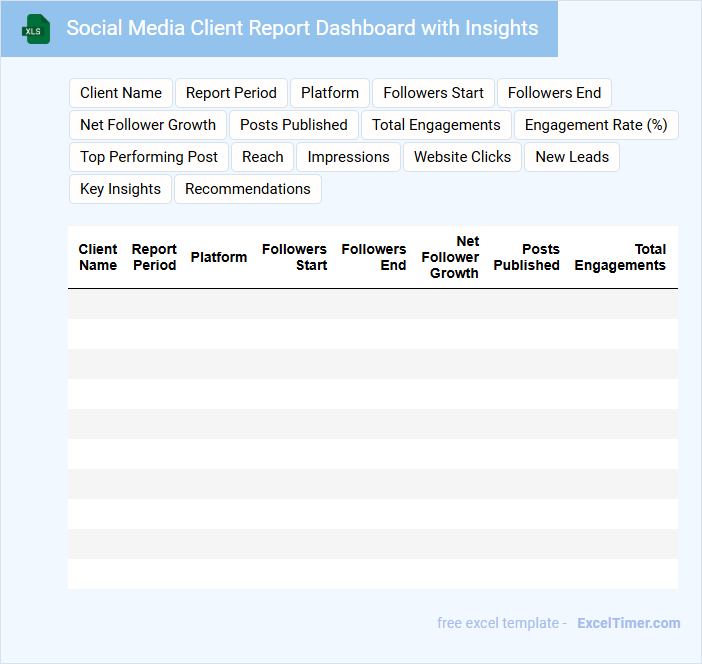Open the Recommendations tag
The image size is (702, 664).
pos(248,189)
